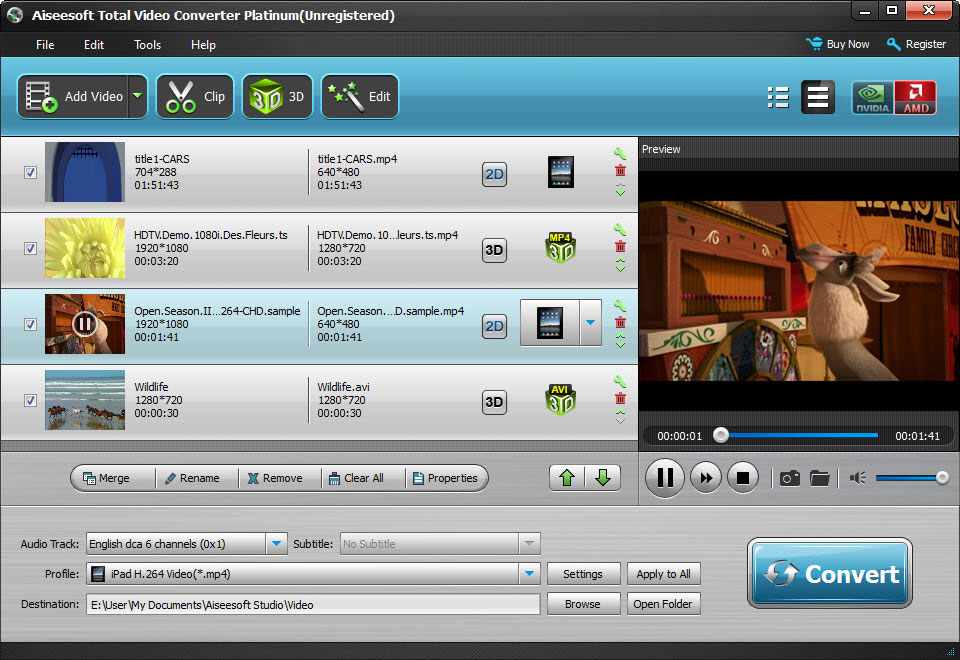Open the 3D settings tool
960x660 pixels.
[x=277, y=97]
